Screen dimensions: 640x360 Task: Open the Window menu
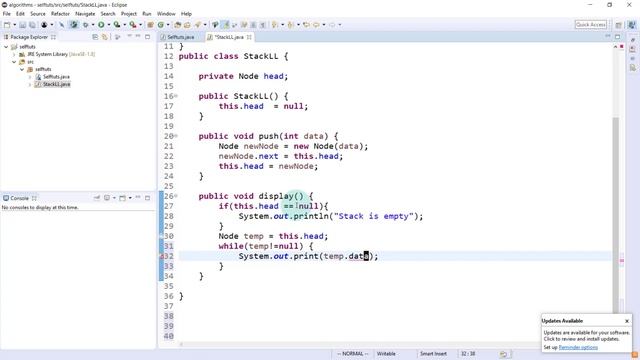166,13
